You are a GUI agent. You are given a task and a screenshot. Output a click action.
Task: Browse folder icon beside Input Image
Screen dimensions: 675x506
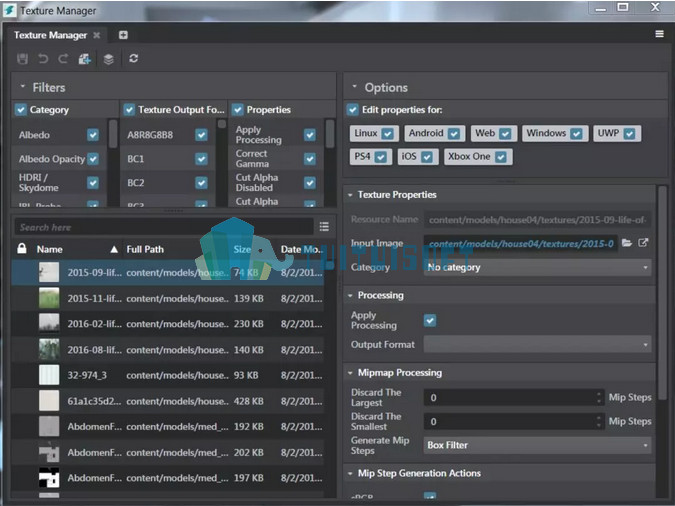click(627, 243)
